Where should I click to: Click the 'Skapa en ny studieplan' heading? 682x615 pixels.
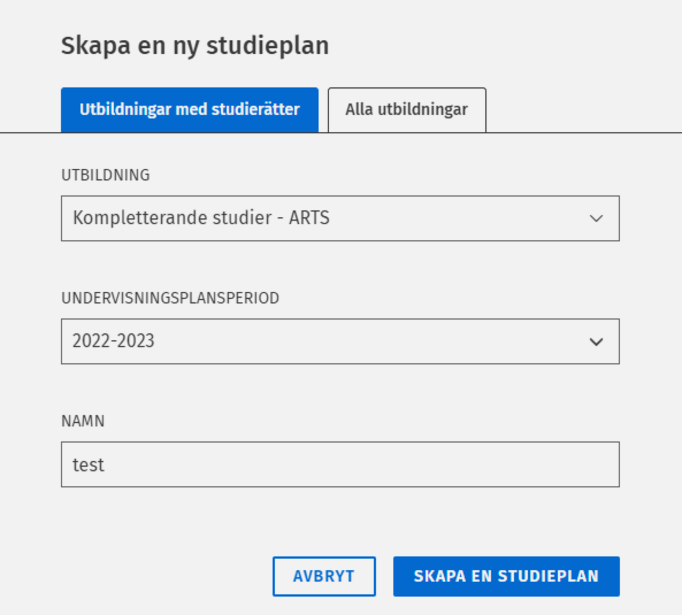point(195,45)
